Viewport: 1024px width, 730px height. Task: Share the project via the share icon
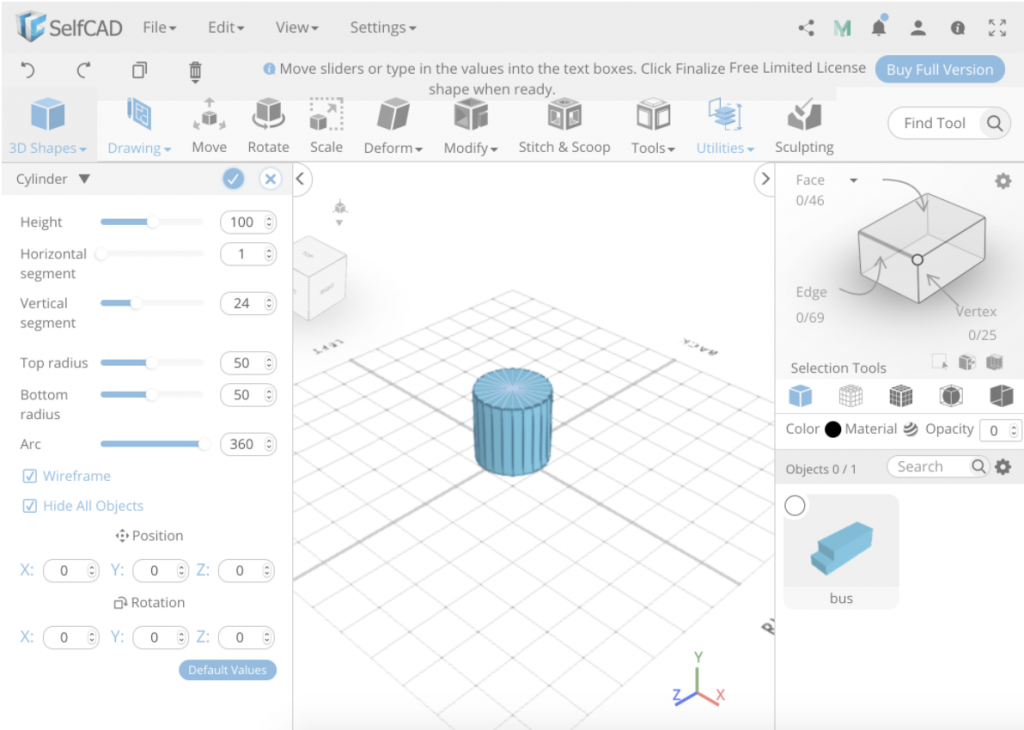(806, 27)
